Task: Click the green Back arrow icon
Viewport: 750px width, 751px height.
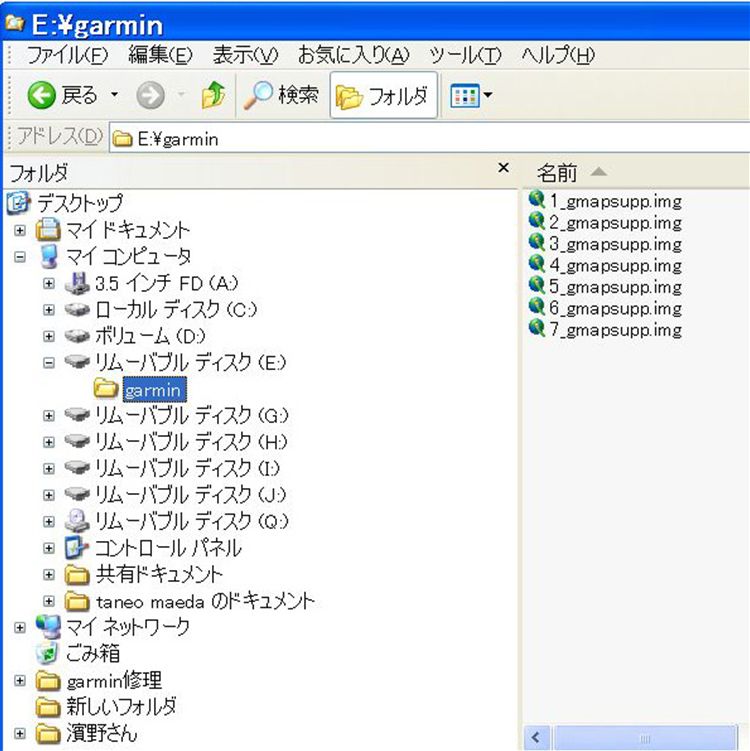Action: coord(42,95)
